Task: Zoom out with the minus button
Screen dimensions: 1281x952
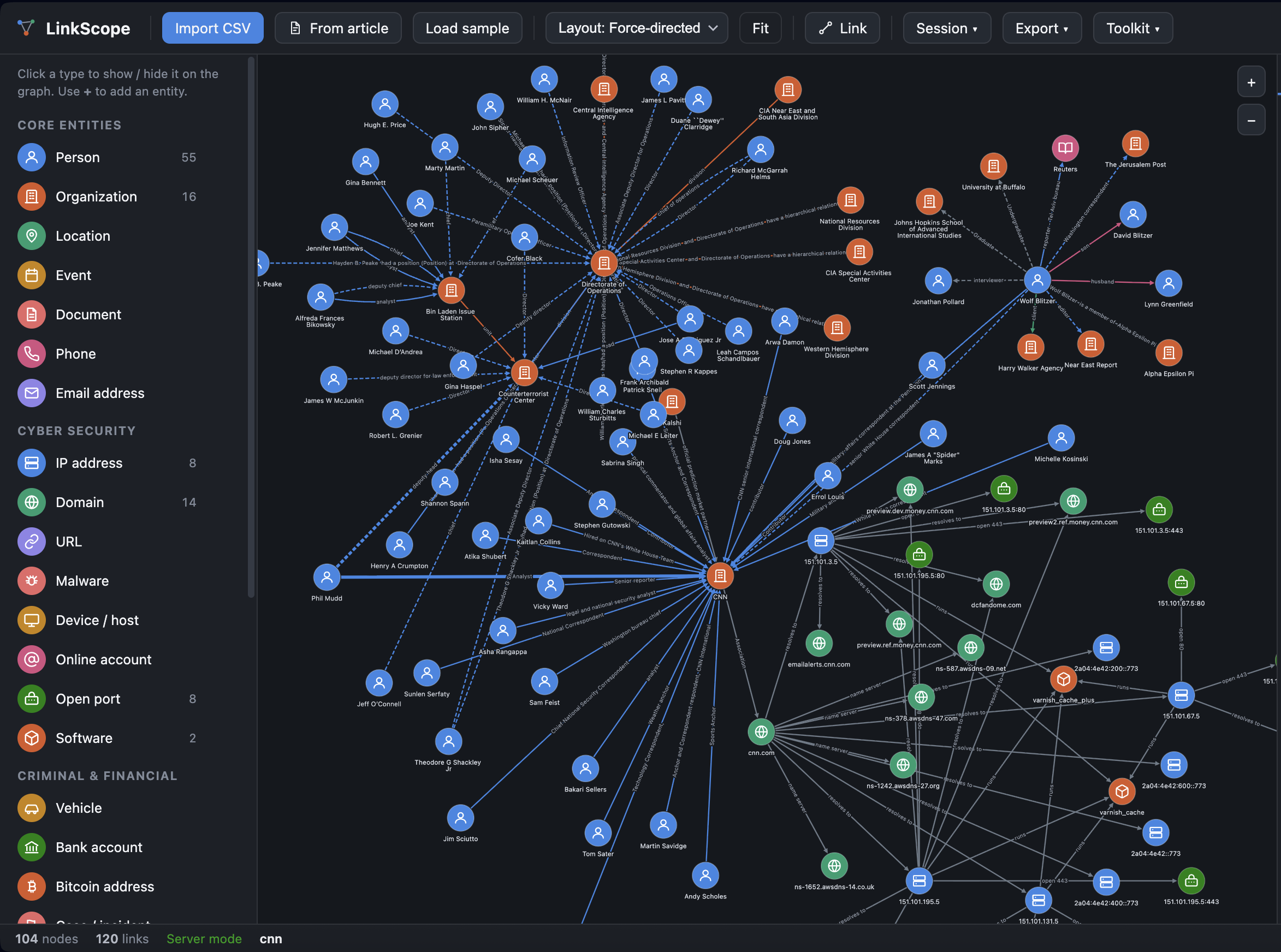Action: [1251, 120]
